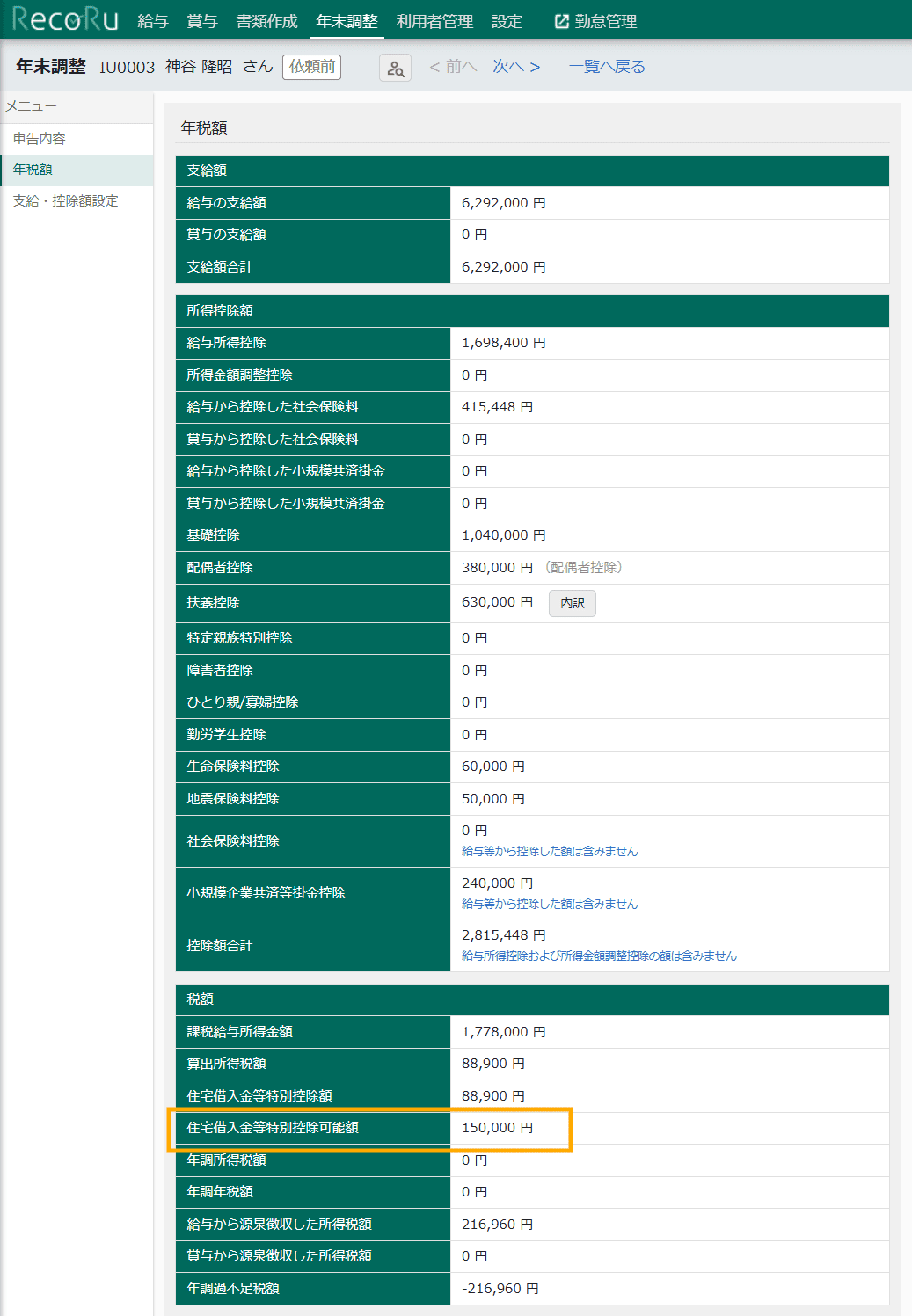The image size is (912, 1316).
Task: Click the 150,000 円 住宅借入金控除可能額 value
Action: click(497, 1128)
